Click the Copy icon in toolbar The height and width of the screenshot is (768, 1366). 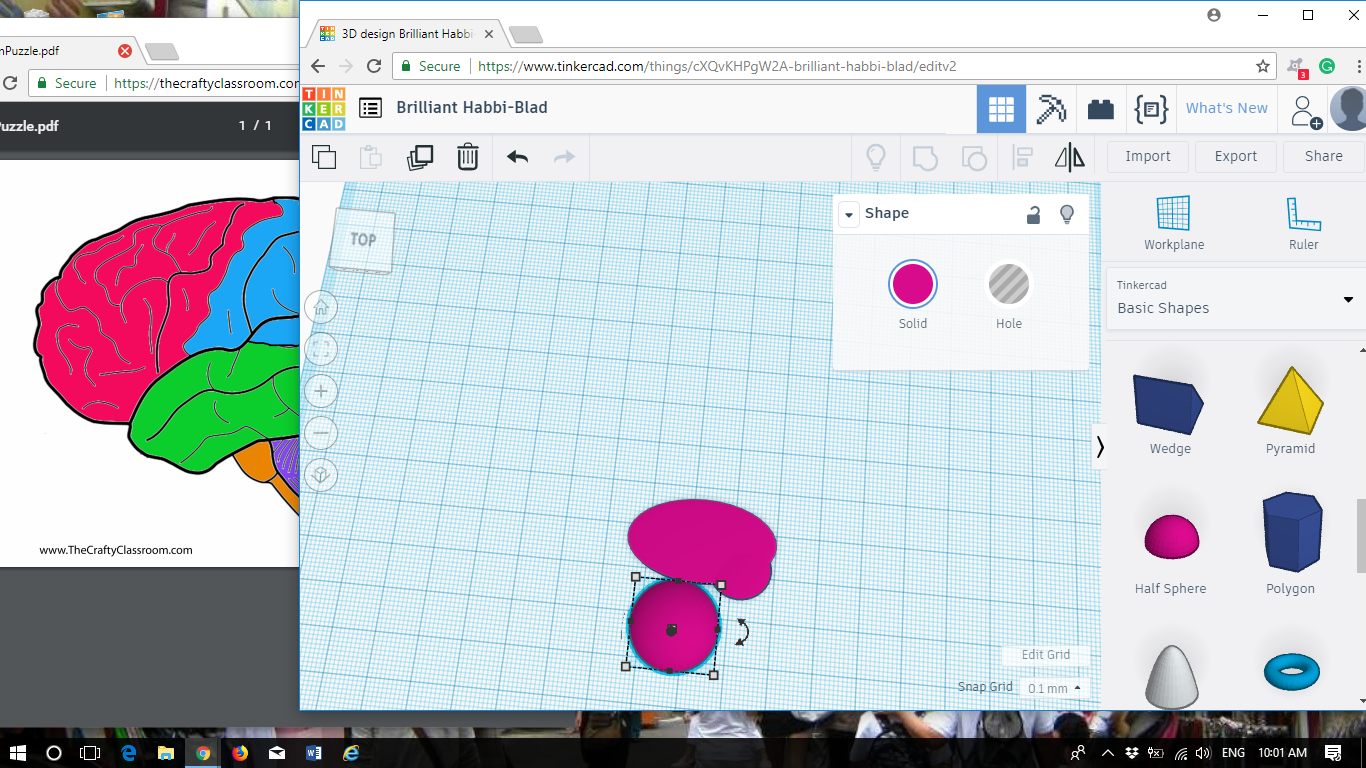(324, 157)
